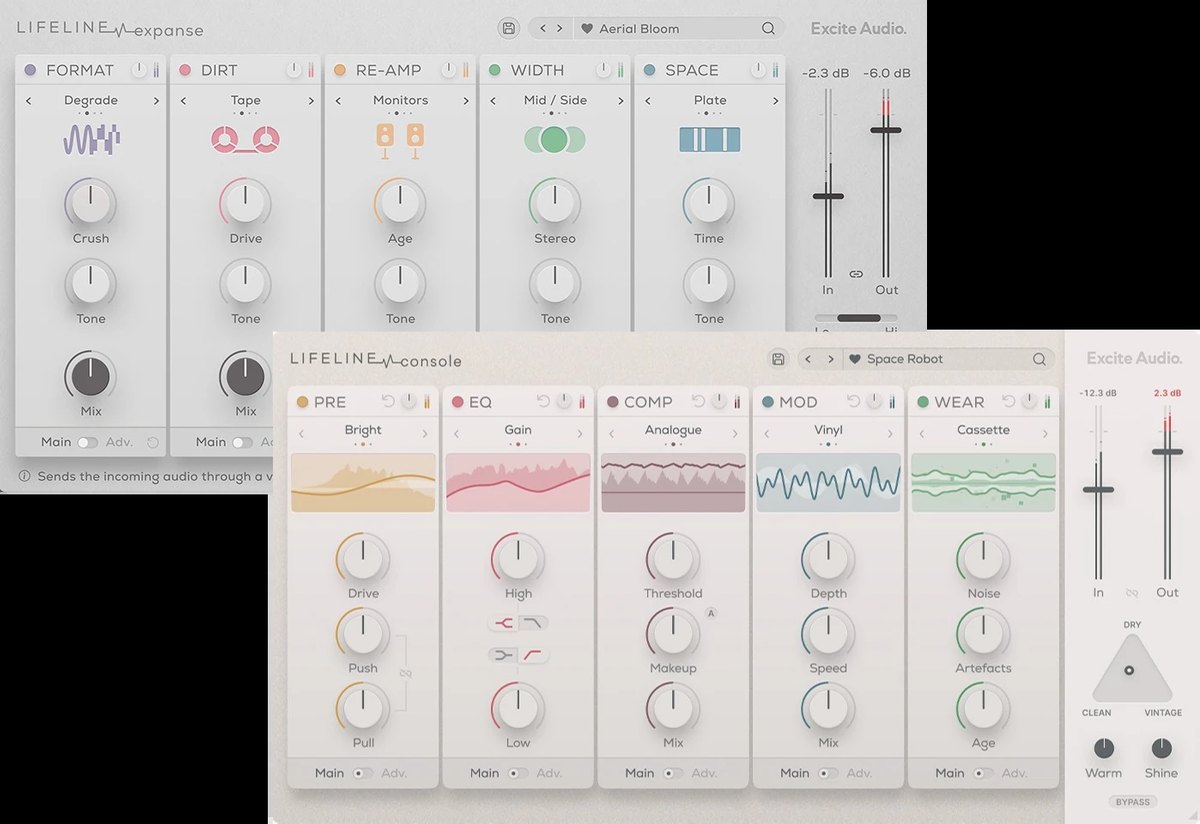Reset the MOD module with undo icon
The width and height of the screenshot is (1200, 824).
[853, 402]
